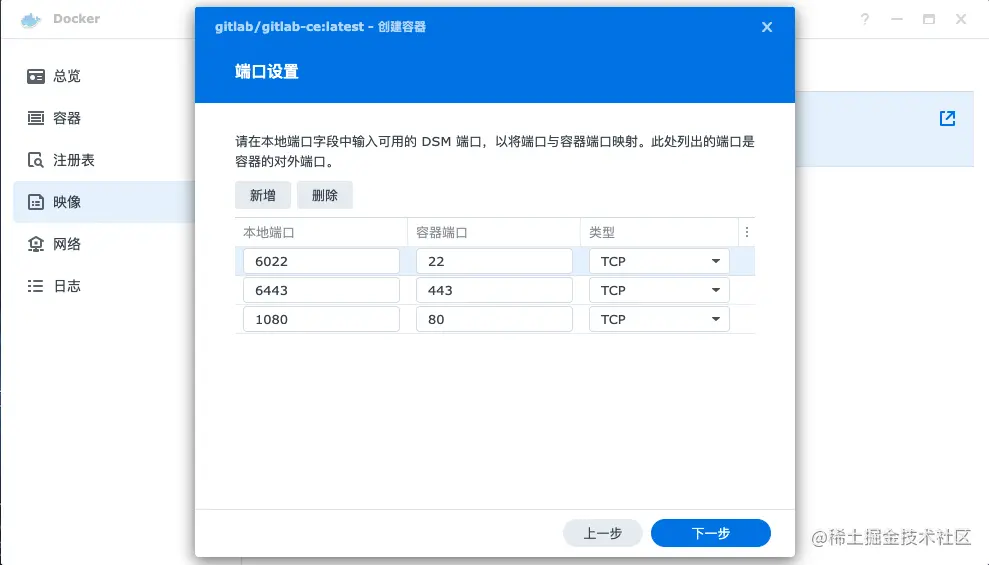Click the Docker whale logo icon

click(30, 20)
